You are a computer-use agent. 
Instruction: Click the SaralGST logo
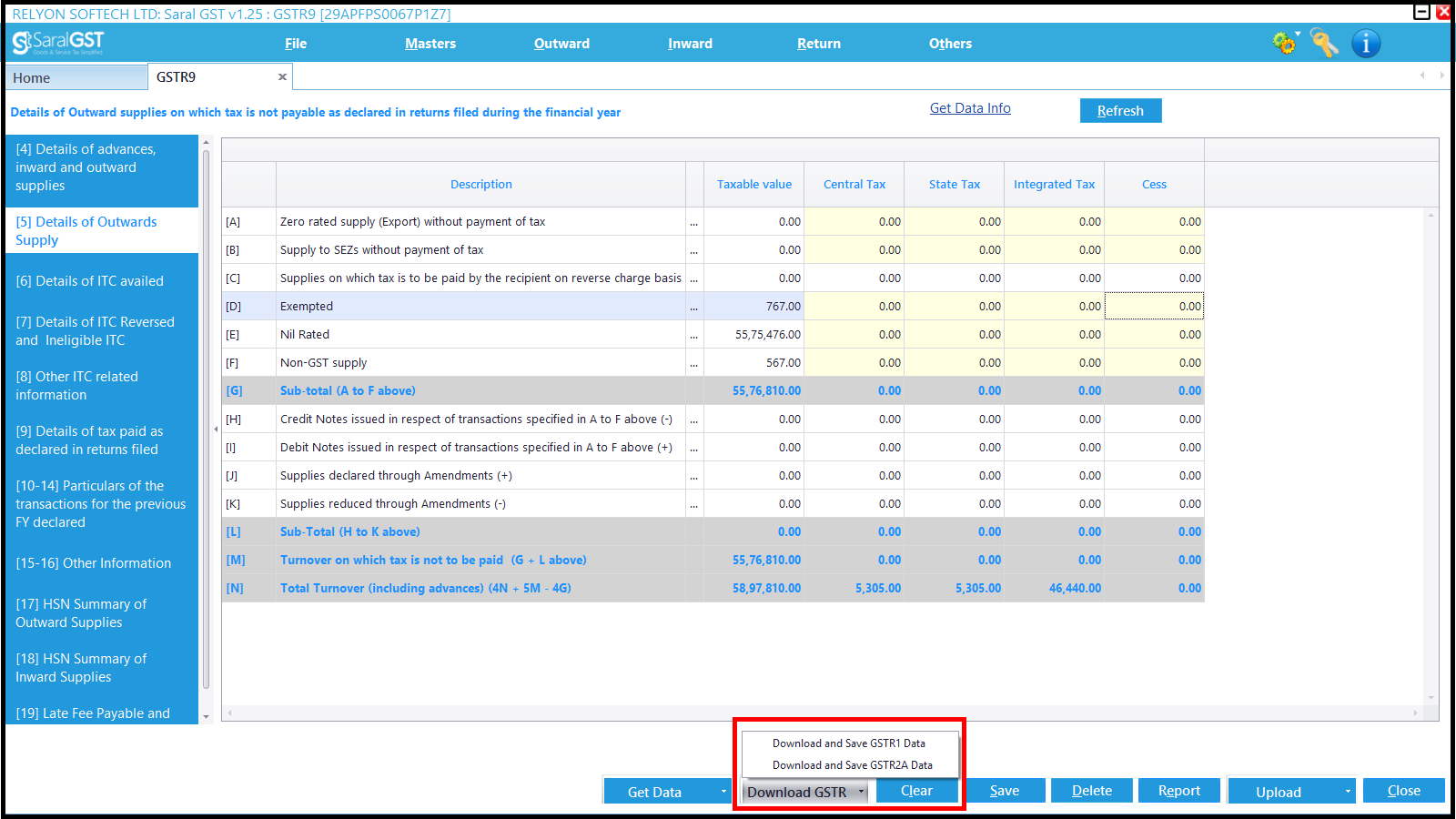point(58,43)
